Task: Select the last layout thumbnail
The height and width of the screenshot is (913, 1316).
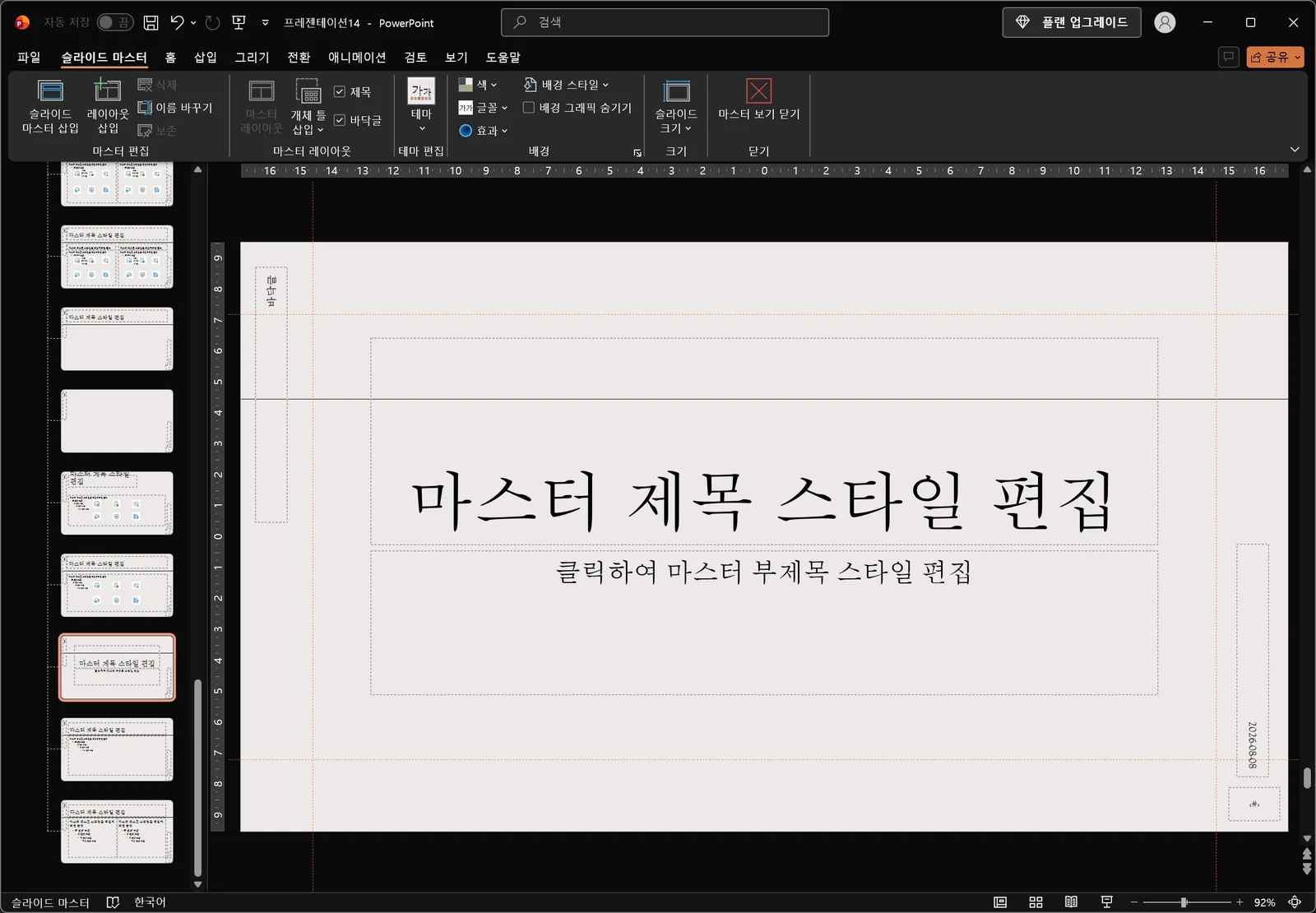Action: [x=117, y=832]
